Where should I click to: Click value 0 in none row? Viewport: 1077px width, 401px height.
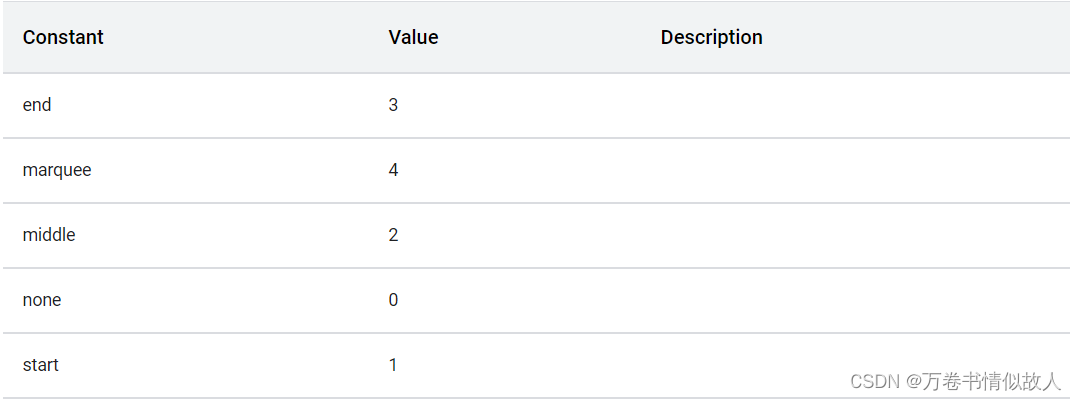[x=393, y=300]
